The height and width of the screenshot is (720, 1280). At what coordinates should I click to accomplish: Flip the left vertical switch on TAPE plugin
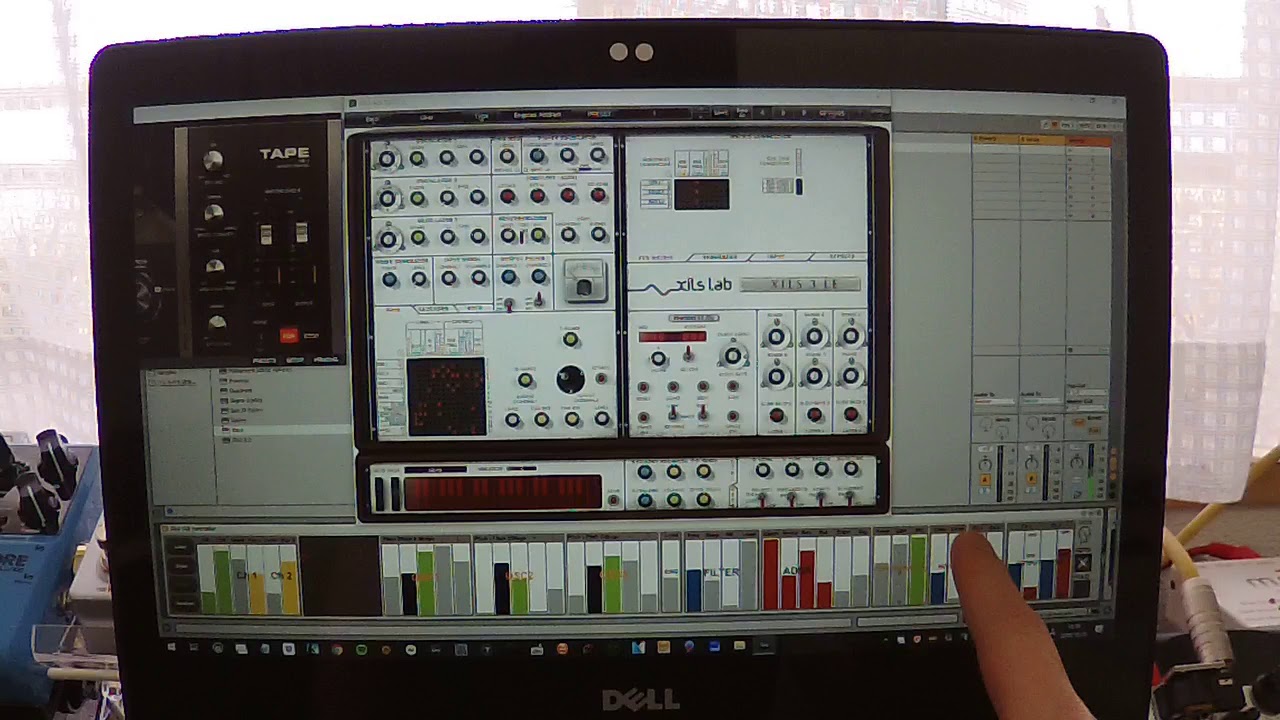coord(266,233)
